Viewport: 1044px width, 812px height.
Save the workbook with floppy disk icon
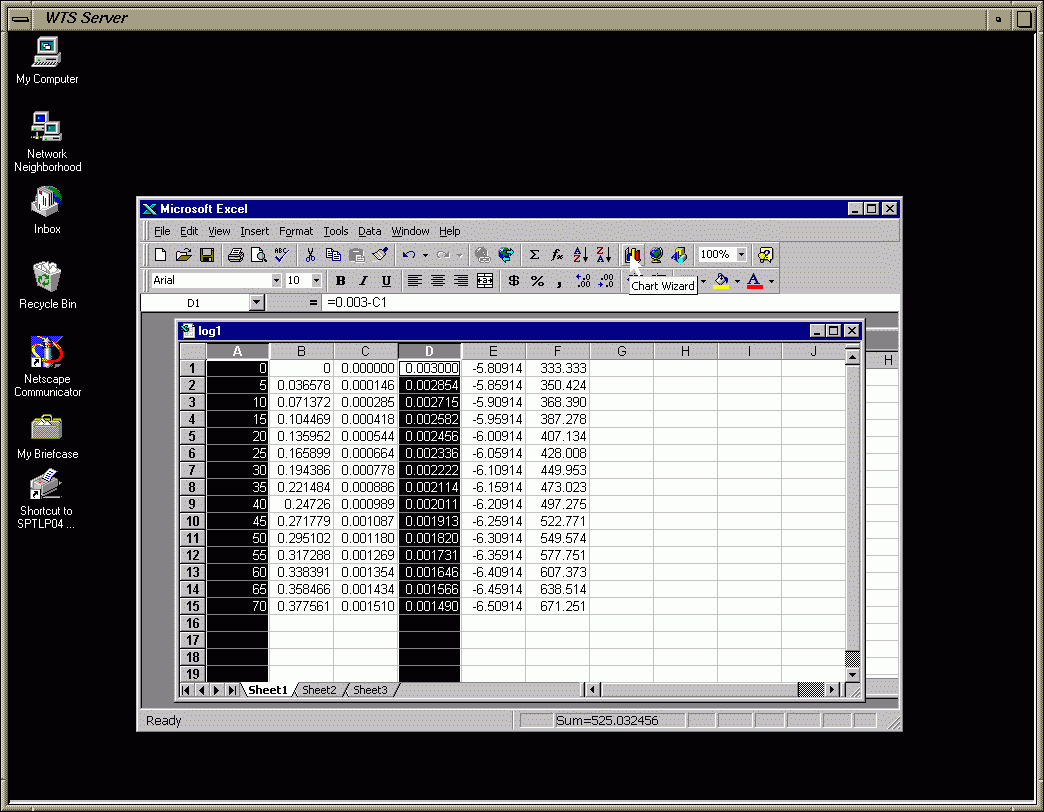[207, 255]
